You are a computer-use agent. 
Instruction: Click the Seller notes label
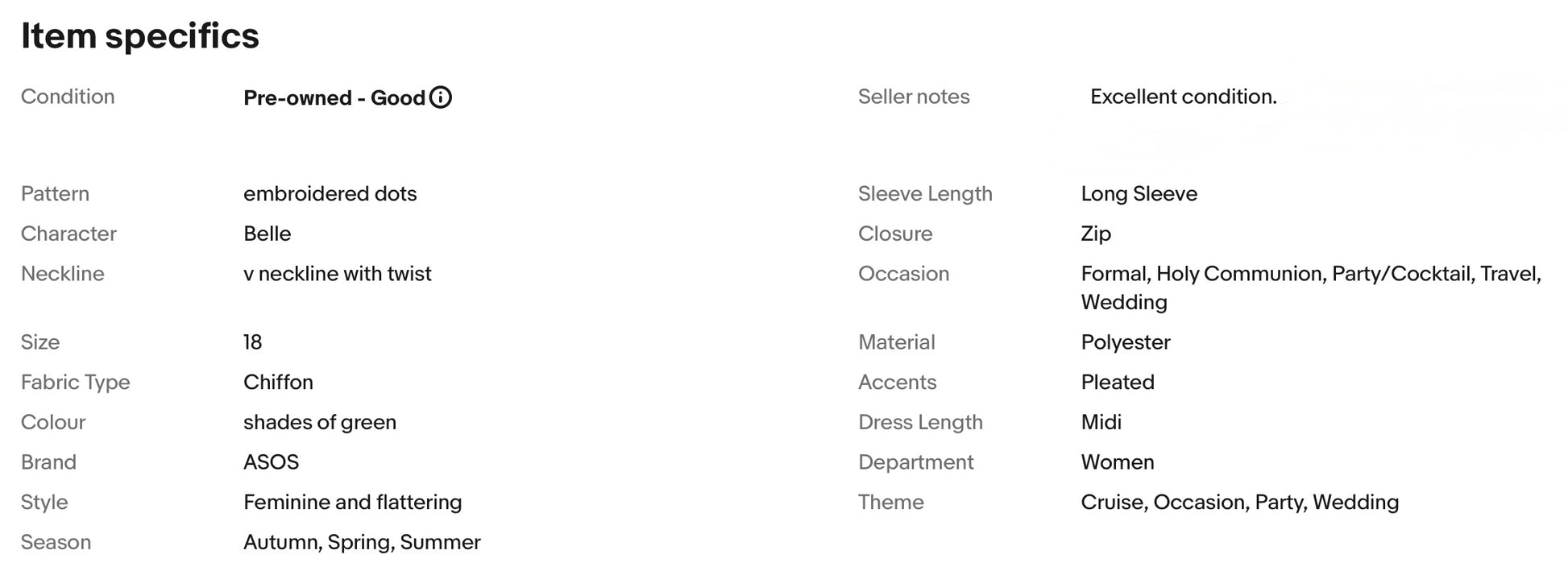(914, 97)
